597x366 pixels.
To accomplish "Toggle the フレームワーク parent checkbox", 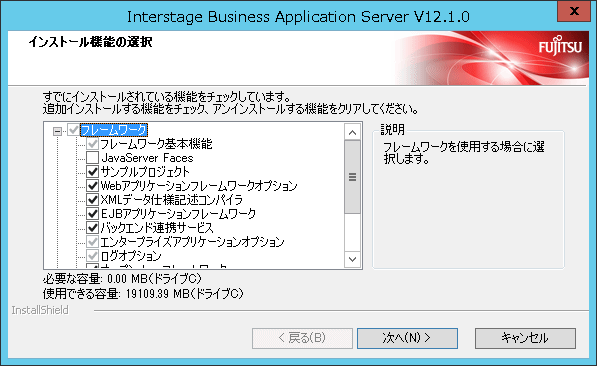I will pyautogui.click(x=73, y=130).
